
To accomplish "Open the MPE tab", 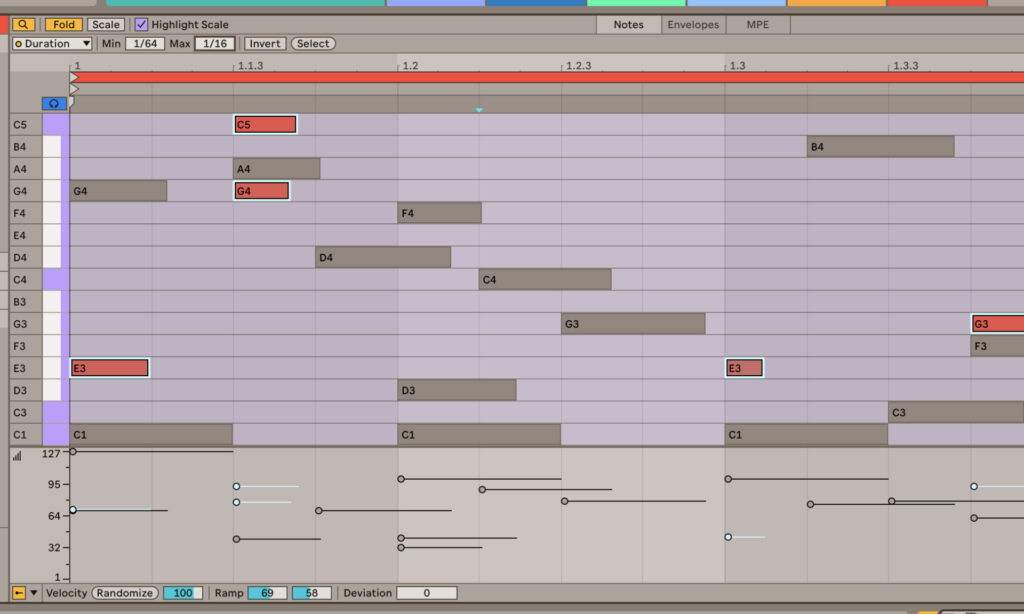I will [758, 25].
